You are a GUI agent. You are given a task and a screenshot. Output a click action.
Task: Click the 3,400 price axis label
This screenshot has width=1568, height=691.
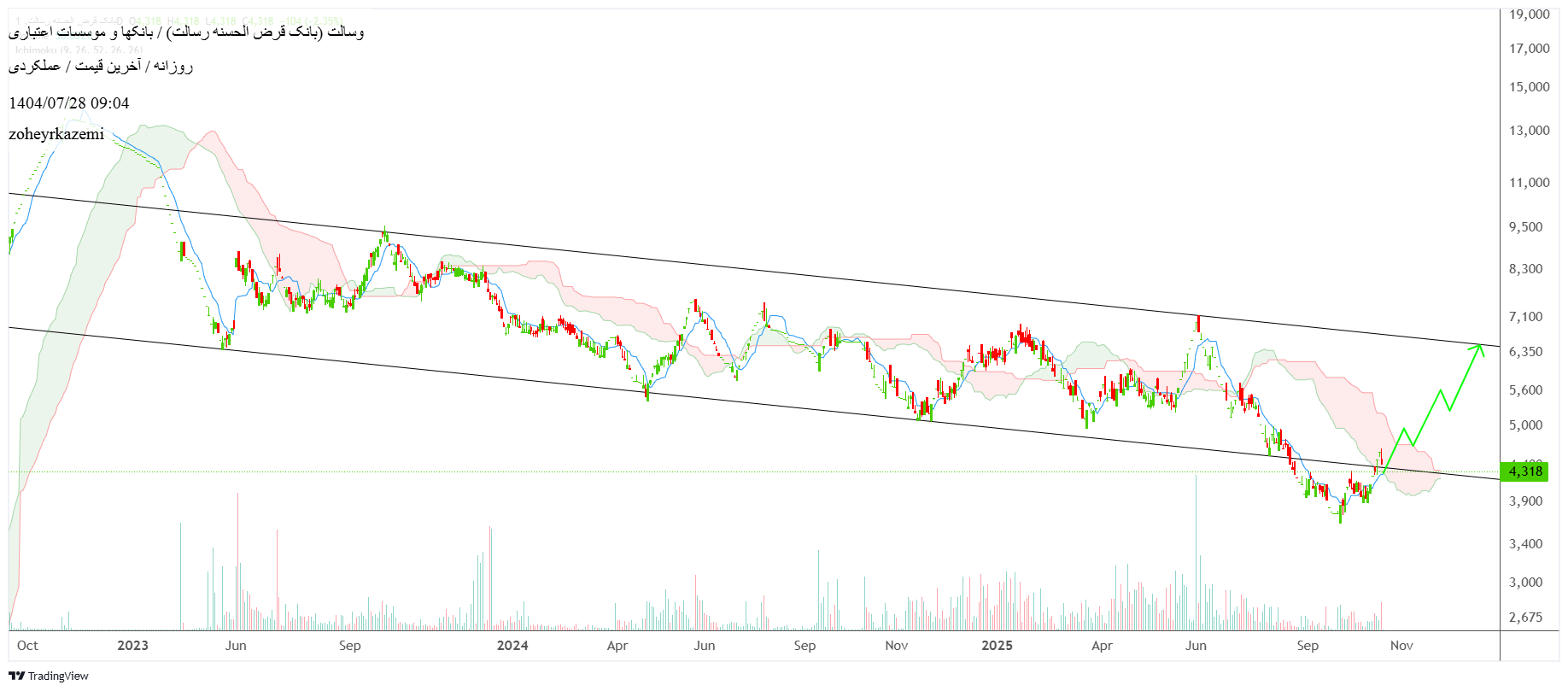(1526, 544)
